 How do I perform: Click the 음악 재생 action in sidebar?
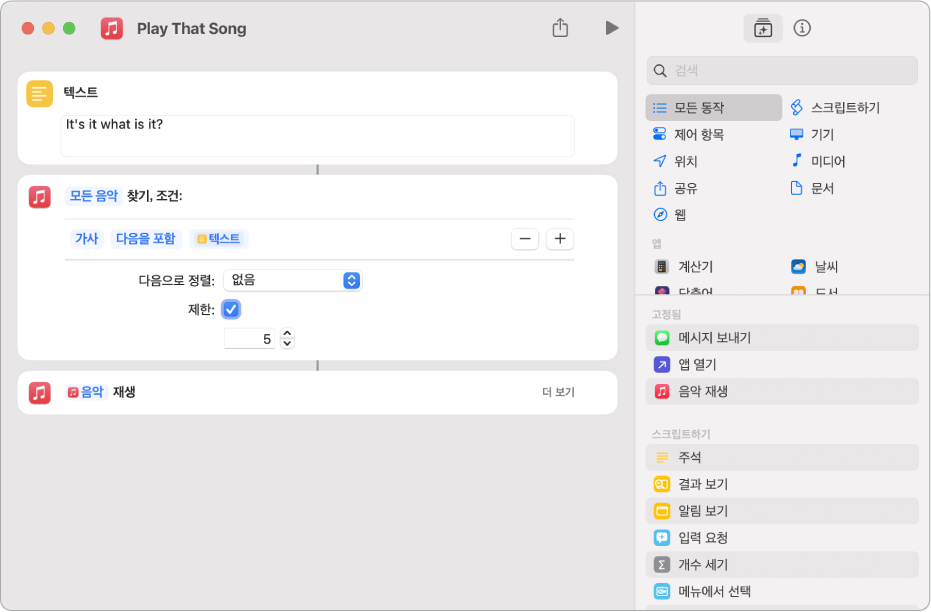[x=782, y=391]
